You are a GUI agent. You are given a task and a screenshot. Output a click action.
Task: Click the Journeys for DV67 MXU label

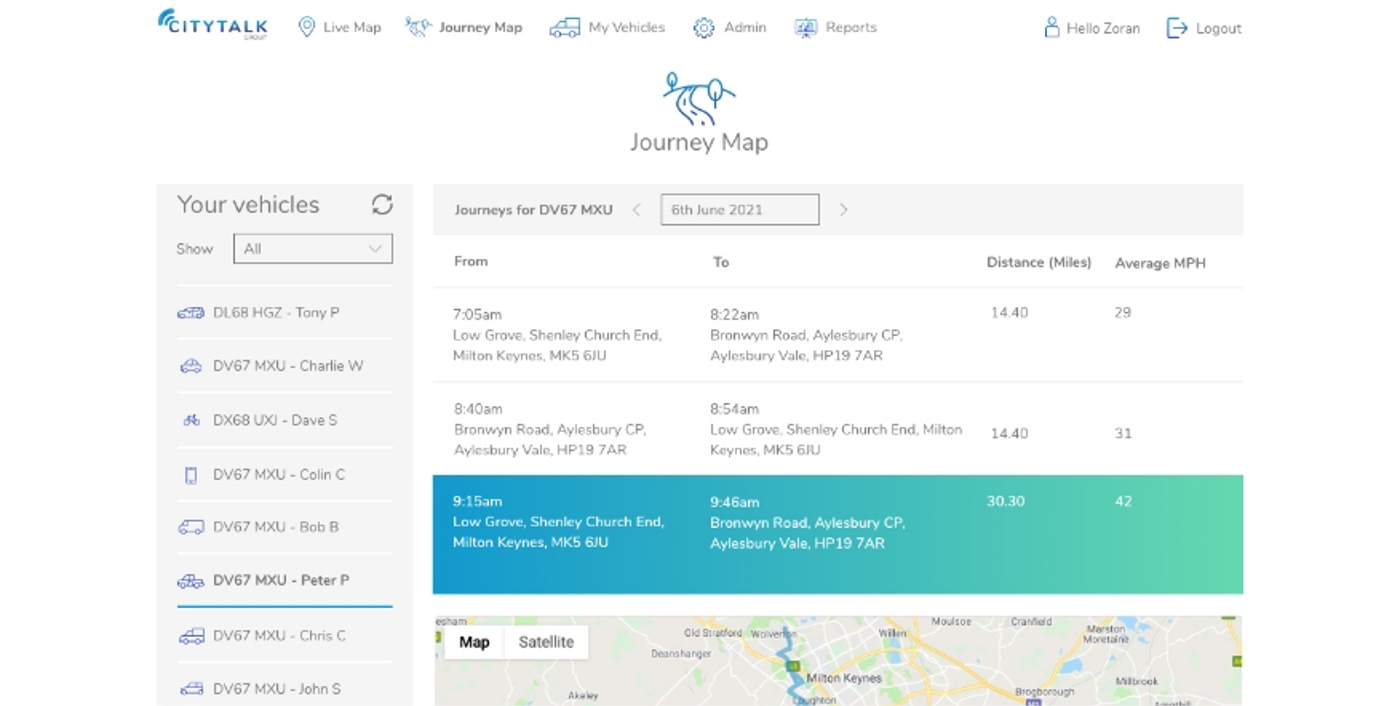coord(533,210)
